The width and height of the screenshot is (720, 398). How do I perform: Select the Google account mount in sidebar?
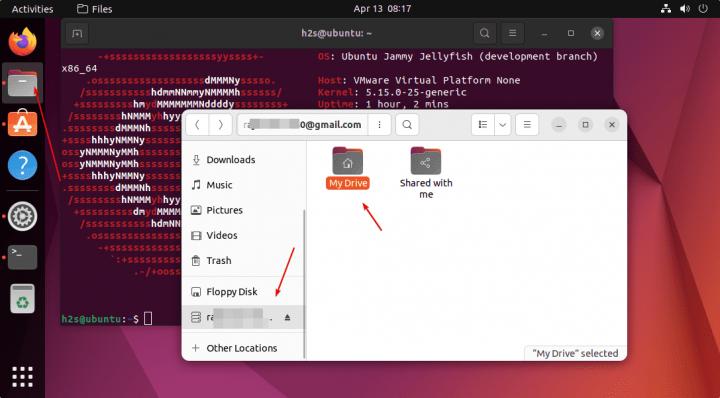[x=243, y=317]
